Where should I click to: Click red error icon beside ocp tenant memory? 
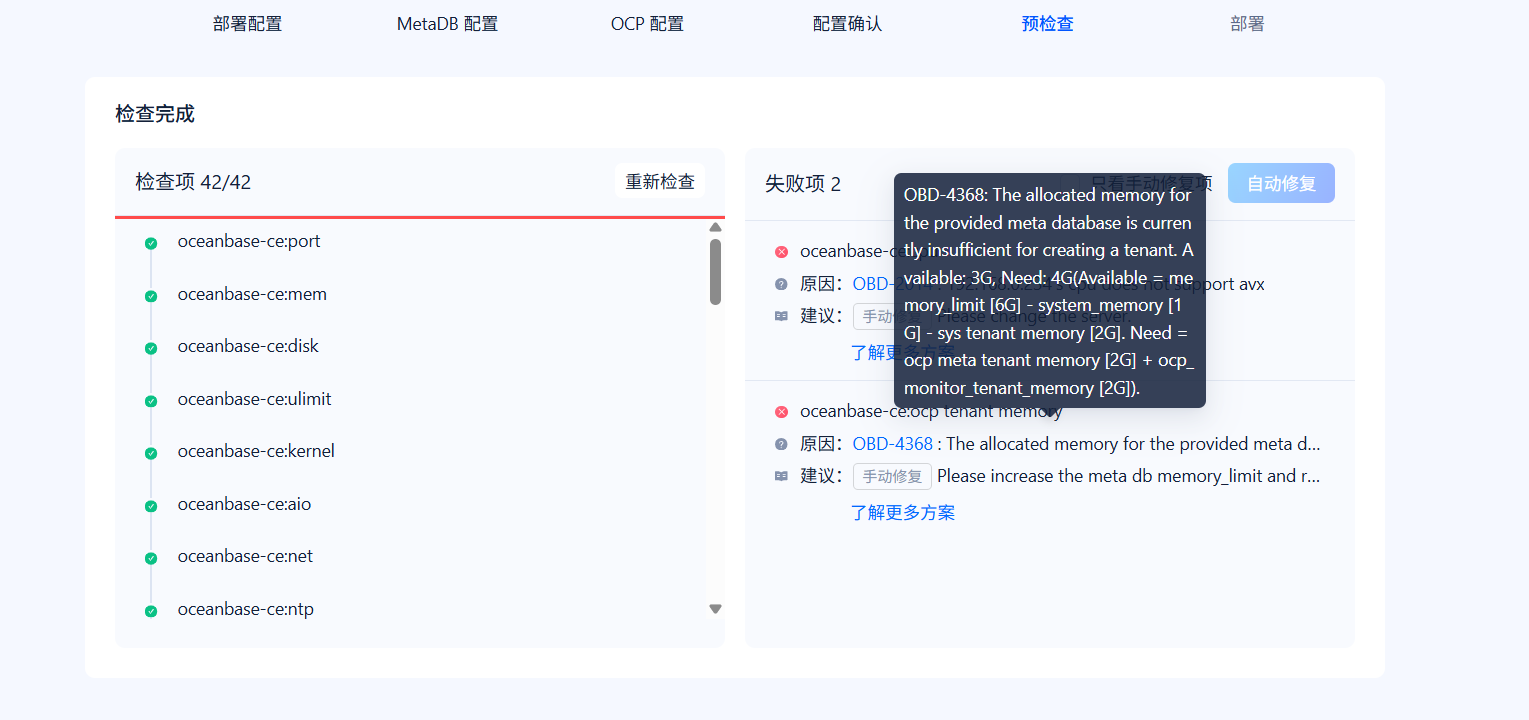pyautogui.click(x=781, y=412)
